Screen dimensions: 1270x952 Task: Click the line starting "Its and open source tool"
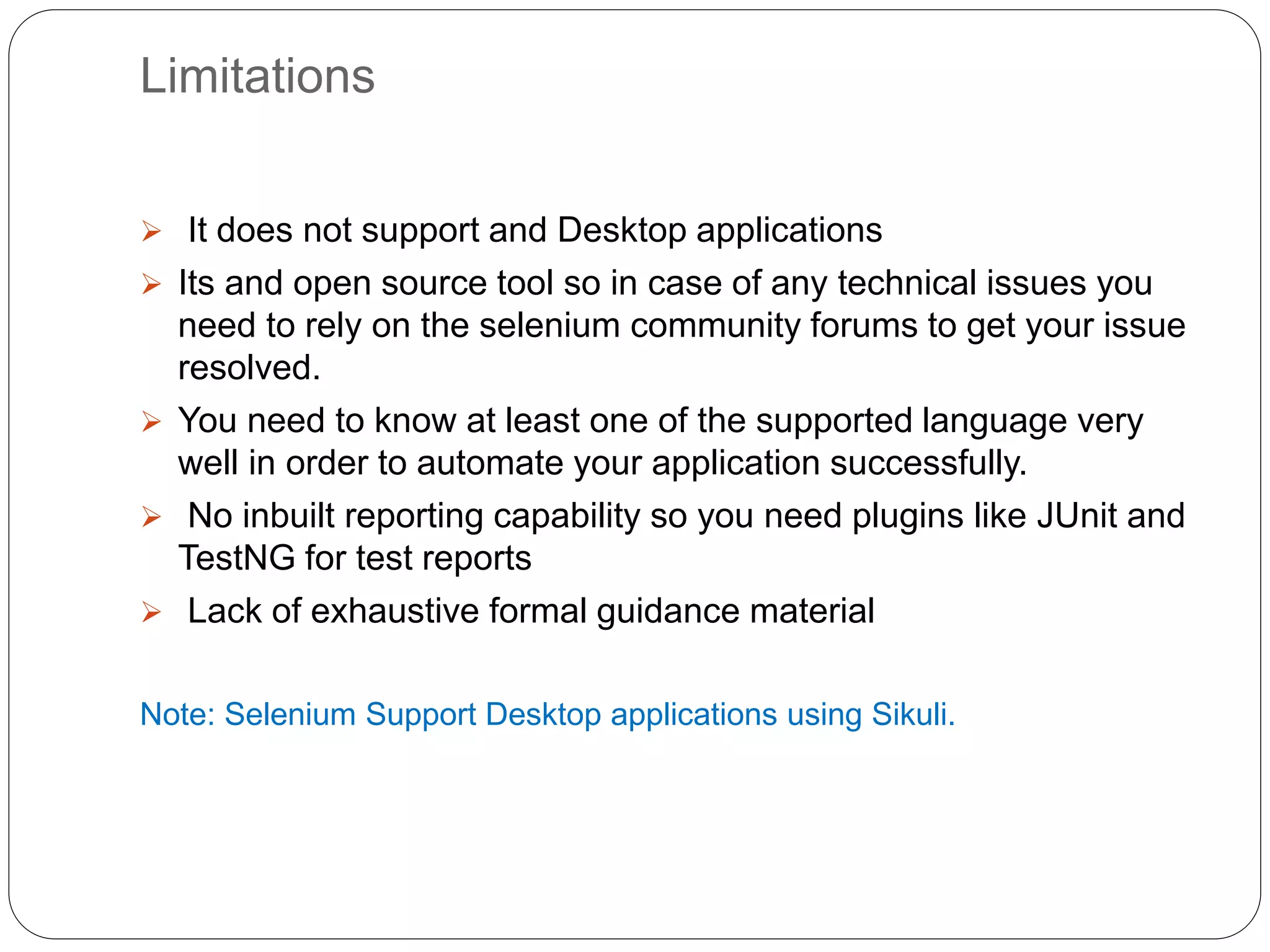tap(665, 283)
